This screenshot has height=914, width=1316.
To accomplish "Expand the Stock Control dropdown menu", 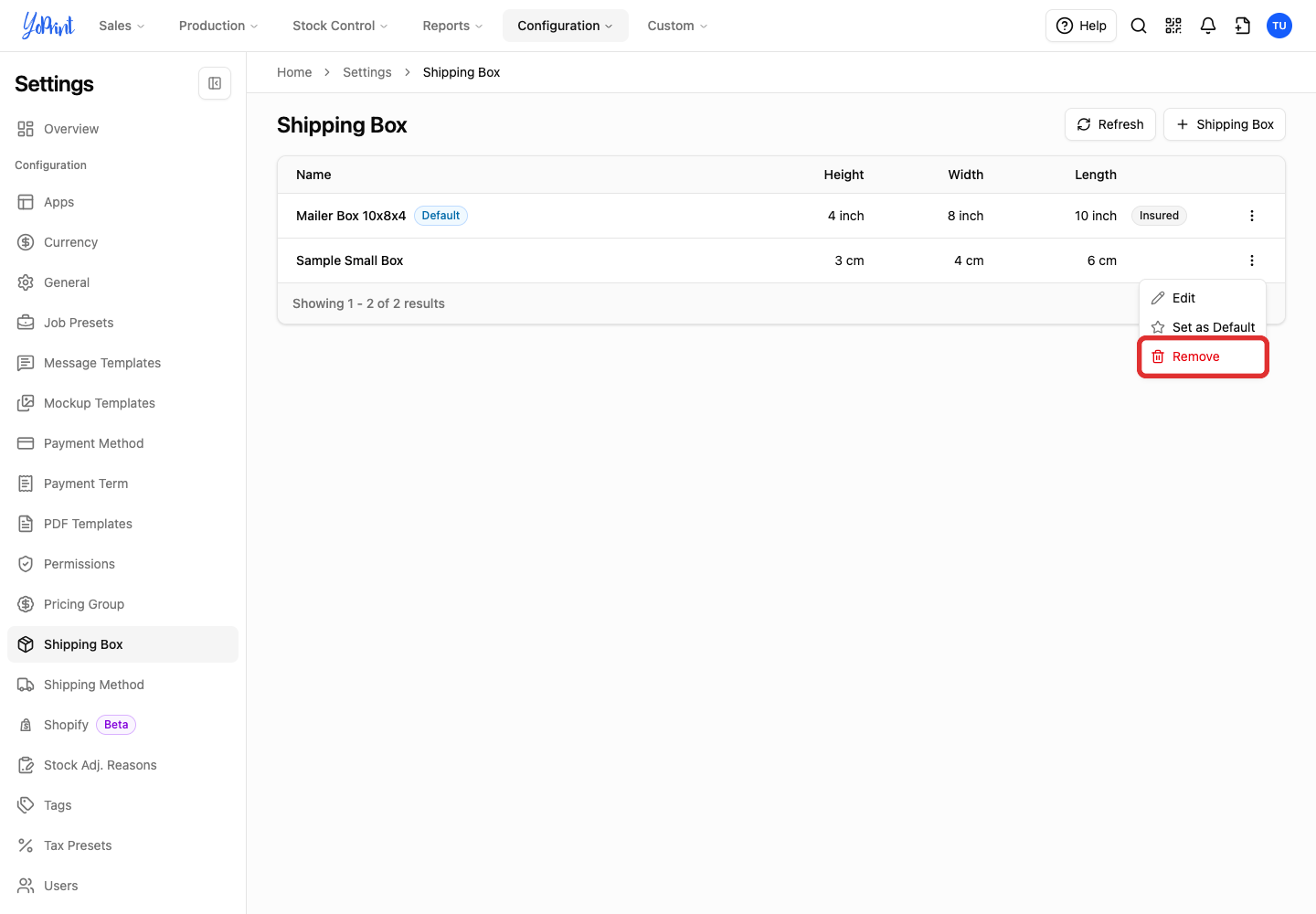I will click(x=340, y=26).
